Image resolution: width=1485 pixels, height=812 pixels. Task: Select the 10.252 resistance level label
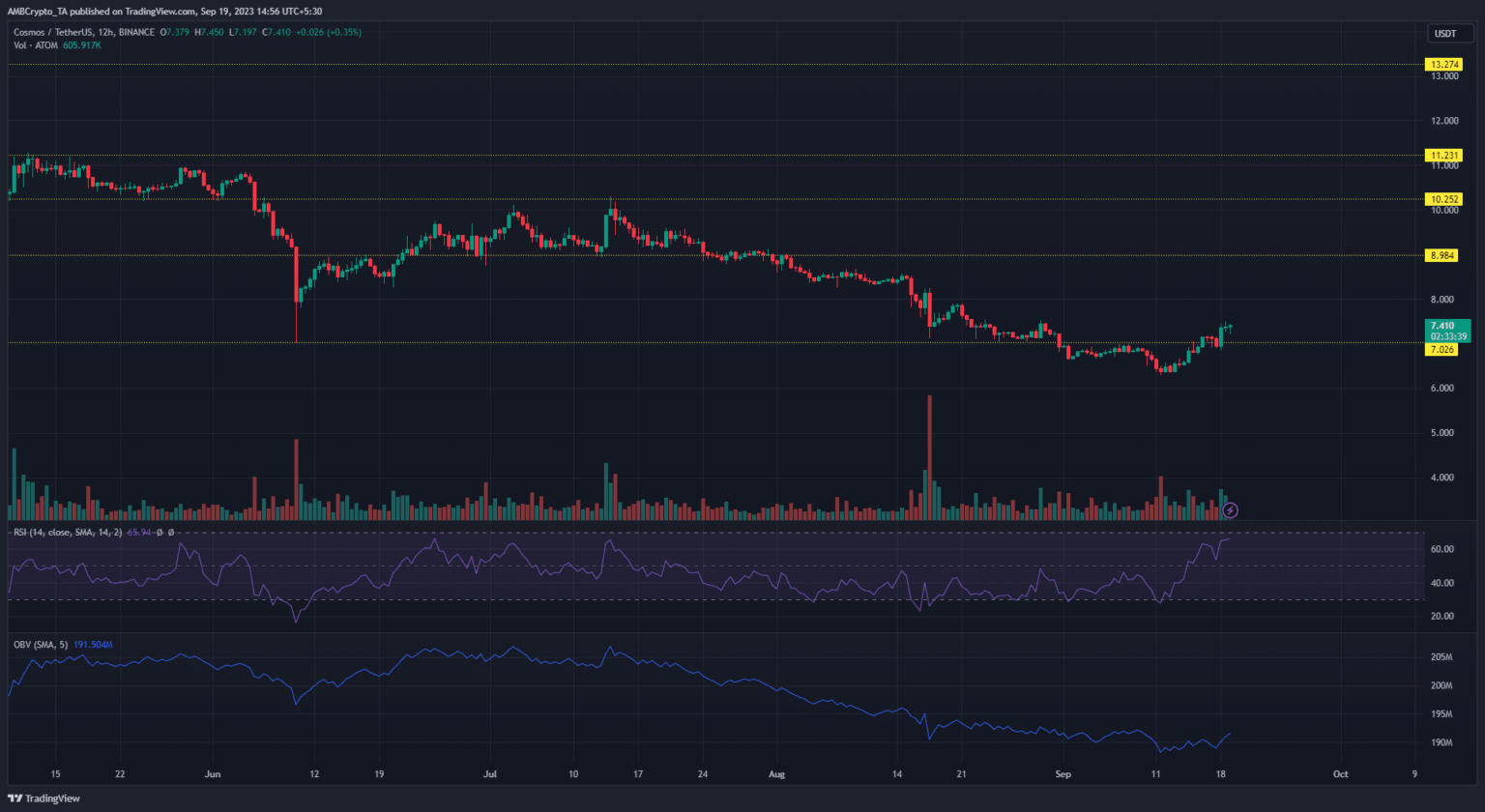pos(1444,199)
